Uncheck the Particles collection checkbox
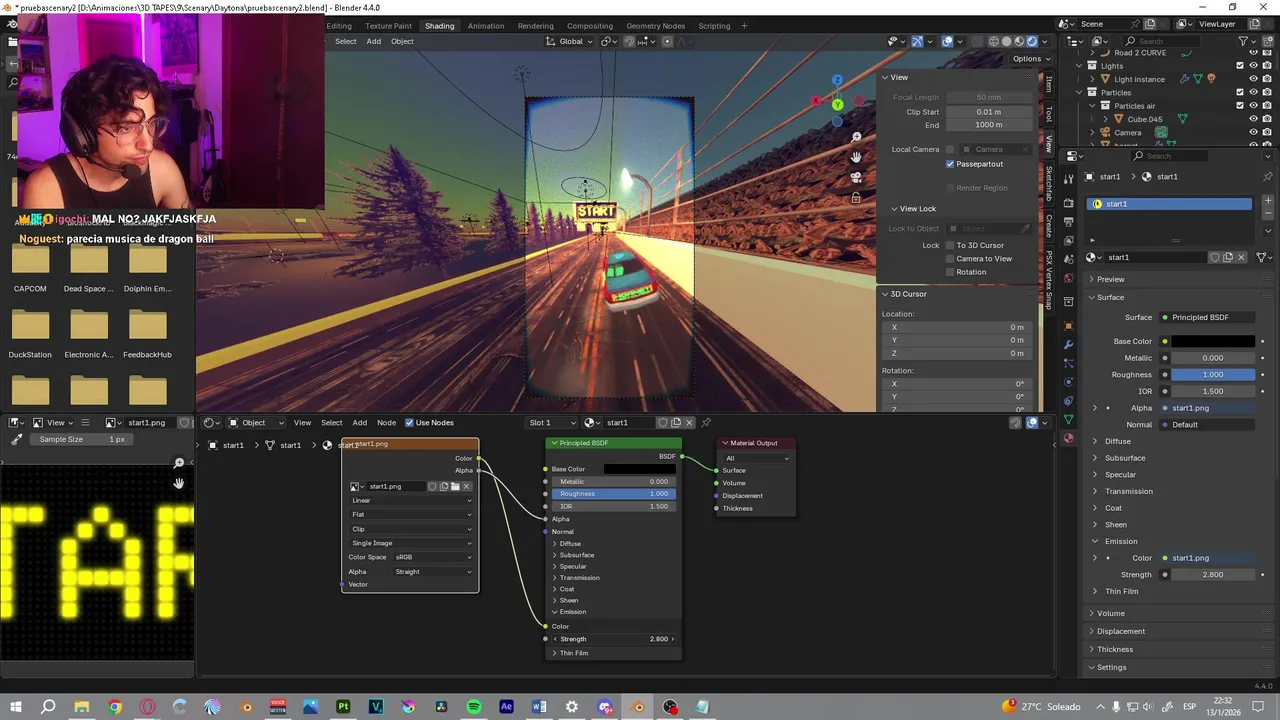Screen dimensions: 1280x720 pyautogui.click(x=1240, y=92)
